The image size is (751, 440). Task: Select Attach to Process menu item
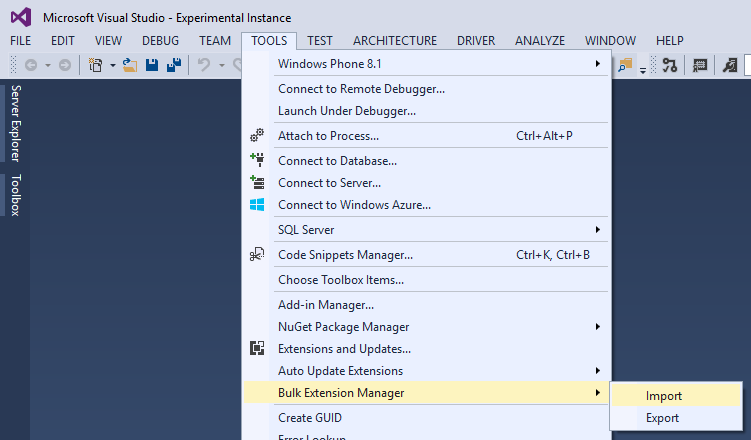coord(426,135)
